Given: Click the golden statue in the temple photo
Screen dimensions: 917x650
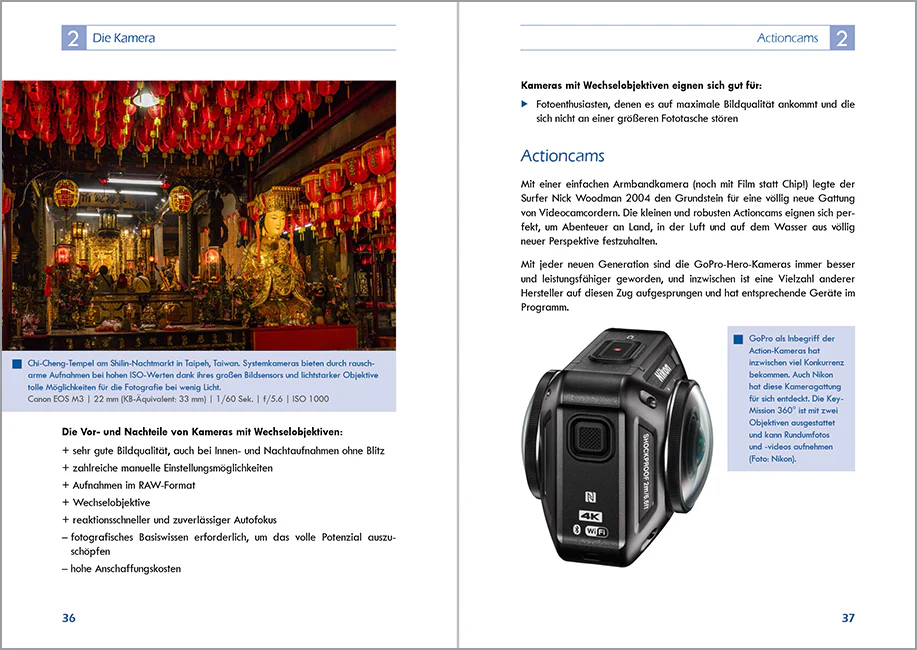Looking at the screenshot, I should [x=275, y=257].
